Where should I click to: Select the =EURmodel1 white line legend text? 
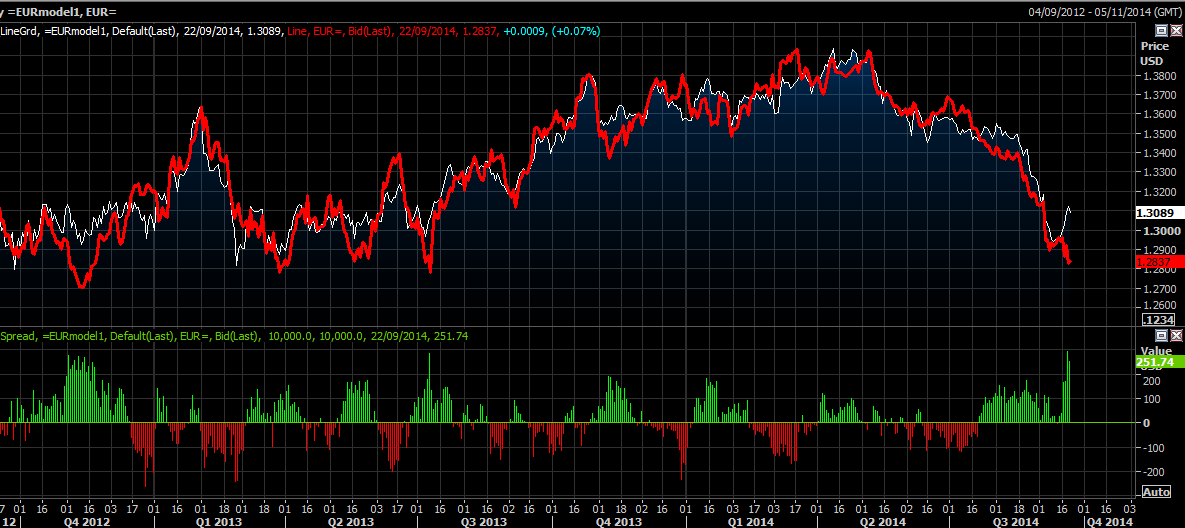[x=143, y=32]
